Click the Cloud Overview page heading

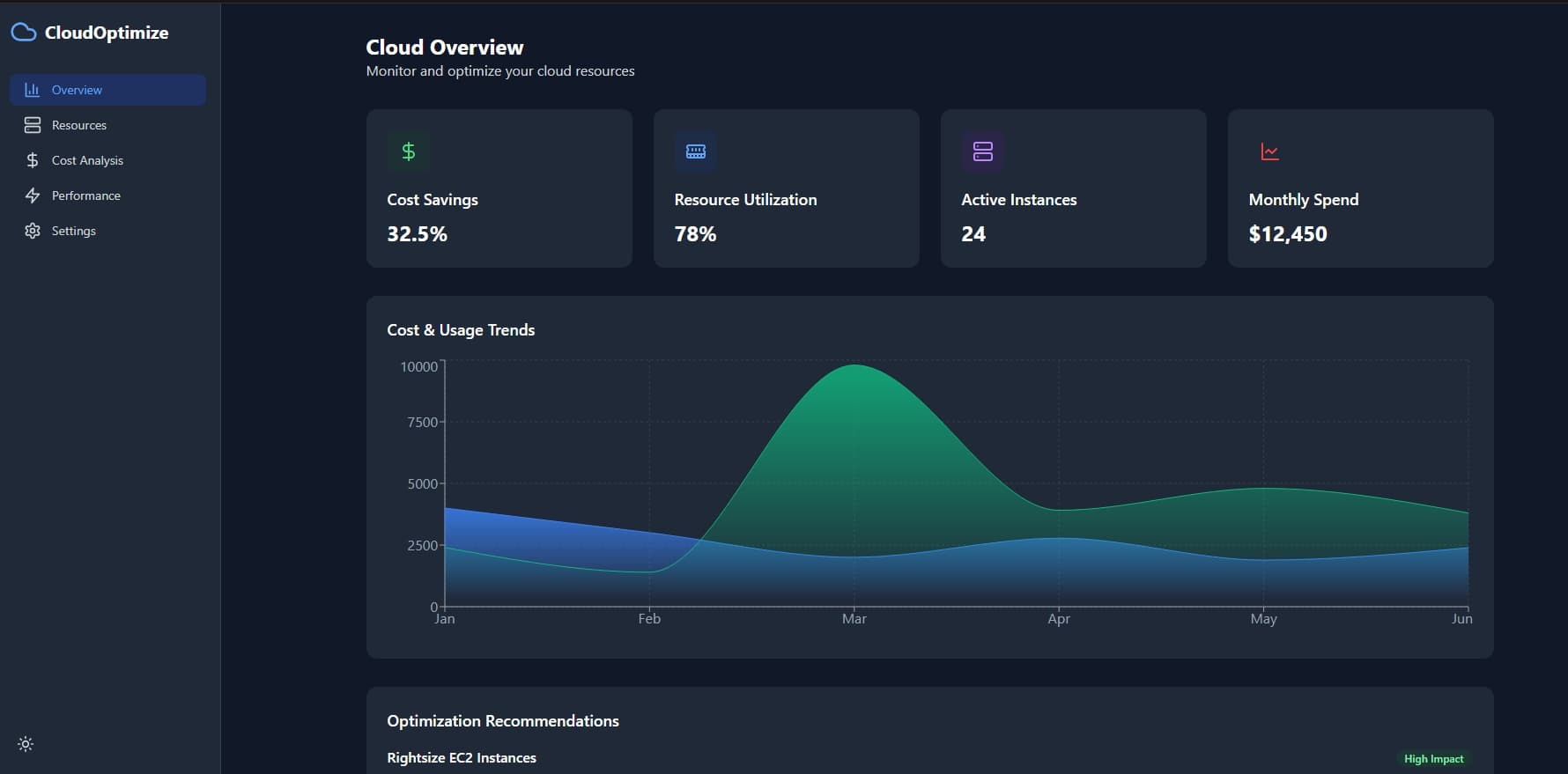[x=445, y=48]
